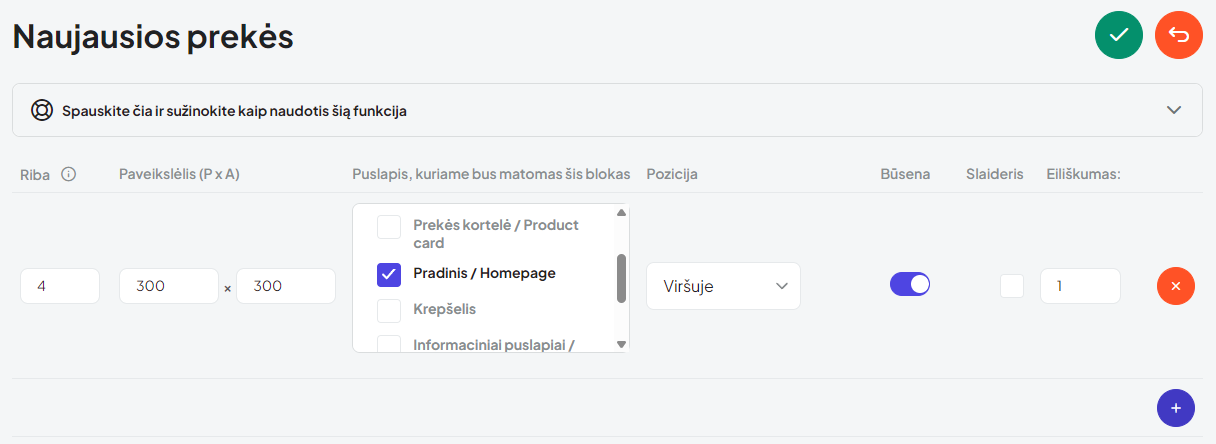Check the Krepšelis checkbox
This screenshot has height=444, width=1216.
coord(389,311)
